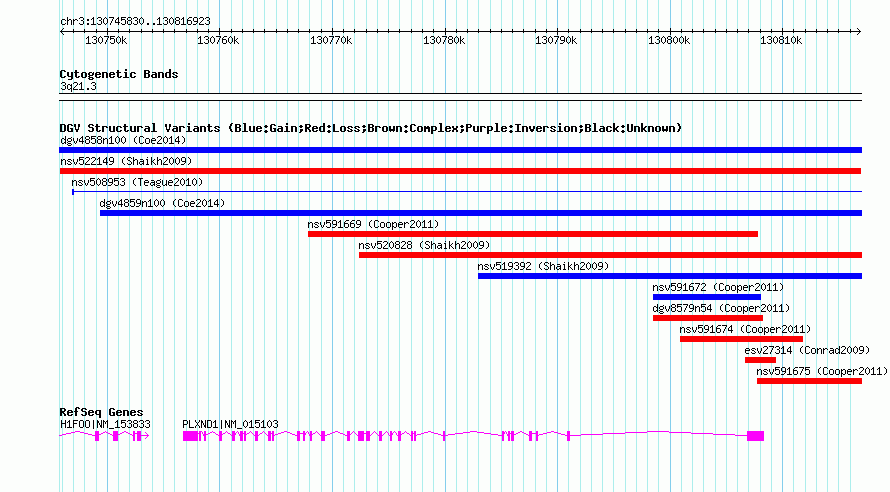Click the red bar under nsv591674

point(741,339)
